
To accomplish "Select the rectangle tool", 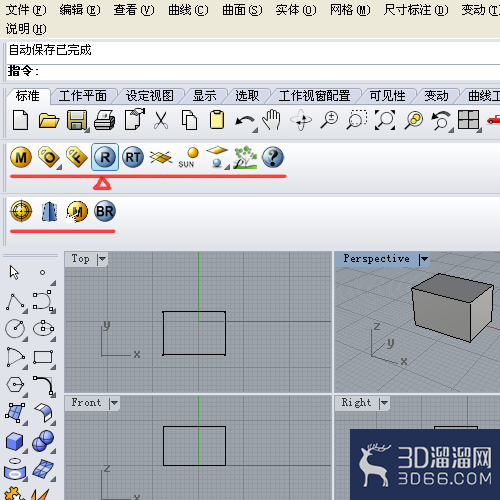I will [43, 357].
